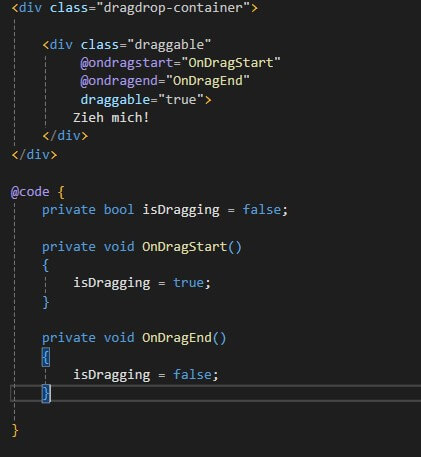This screenshot has height=457, width=421.
Task: Click the OnDragStart() method declaration name
Action: pos(184,247)
